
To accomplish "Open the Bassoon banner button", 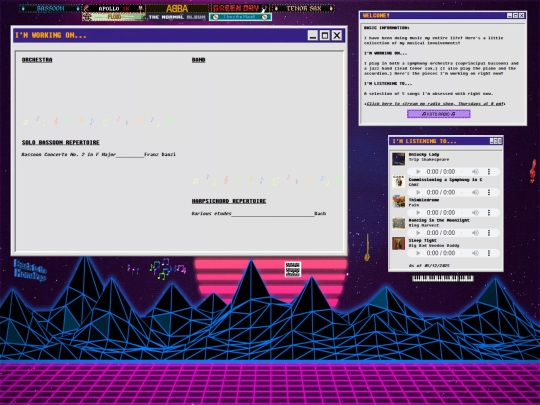I will (51, 8).
